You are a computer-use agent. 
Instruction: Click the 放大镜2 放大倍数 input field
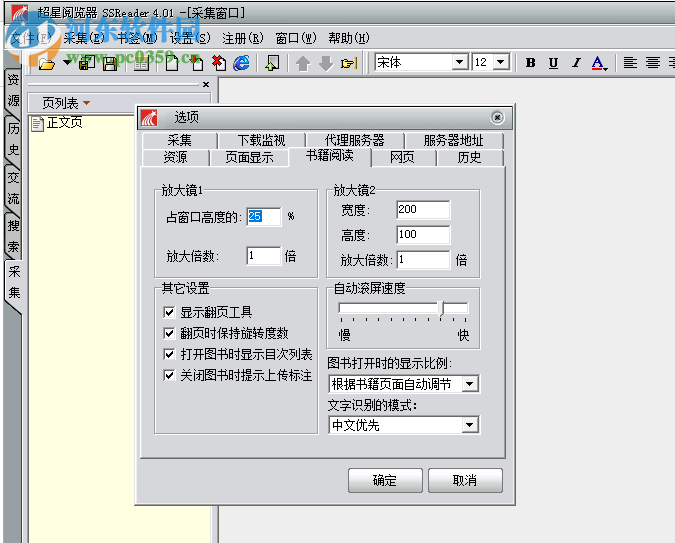click(x=423, y=259)
